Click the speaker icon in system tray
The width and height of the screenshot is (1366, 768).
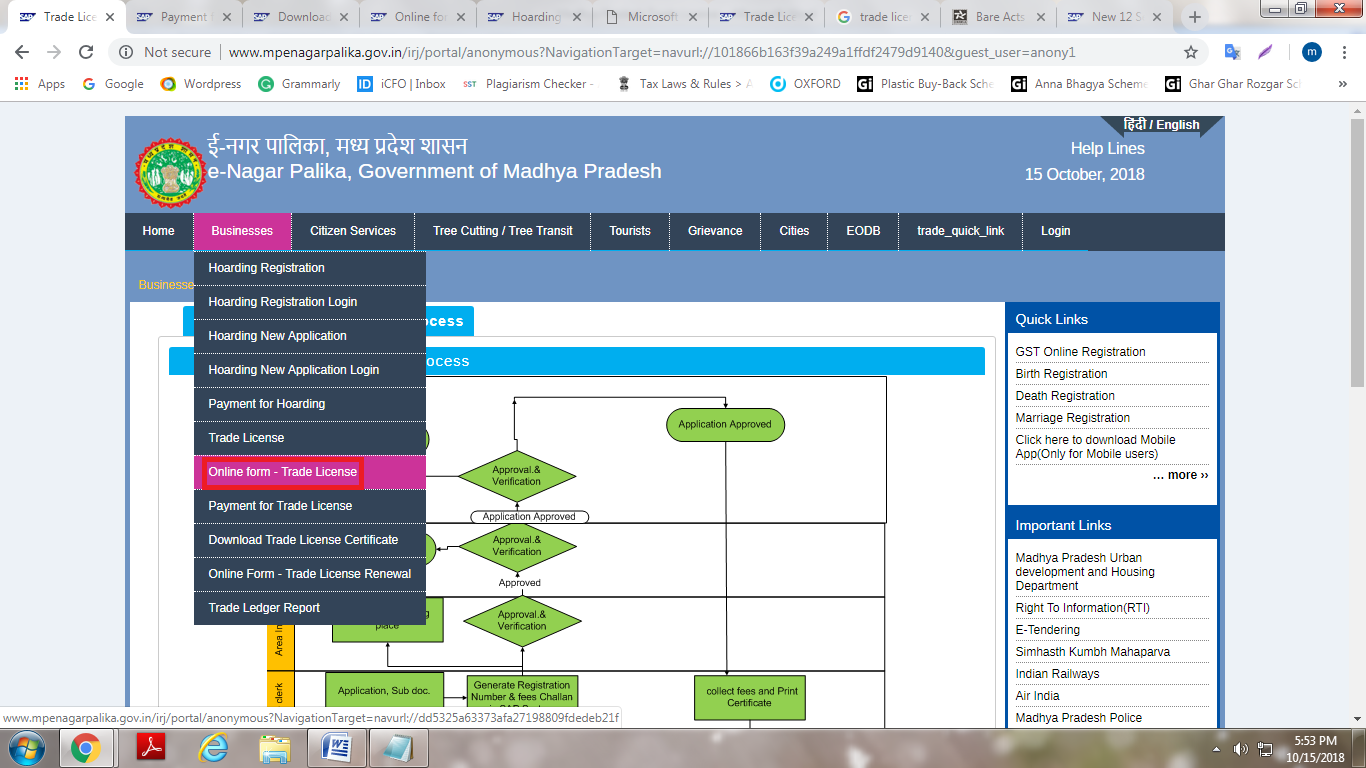(1240, 747)
